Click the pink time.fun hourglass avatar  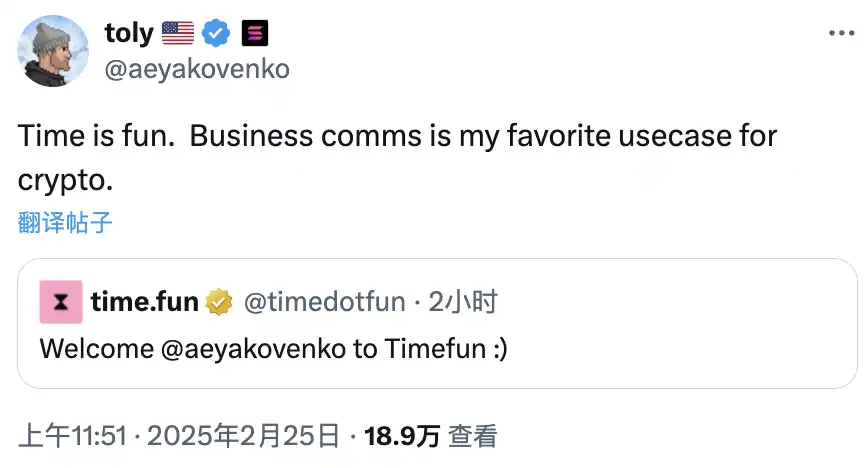point(60,302)
